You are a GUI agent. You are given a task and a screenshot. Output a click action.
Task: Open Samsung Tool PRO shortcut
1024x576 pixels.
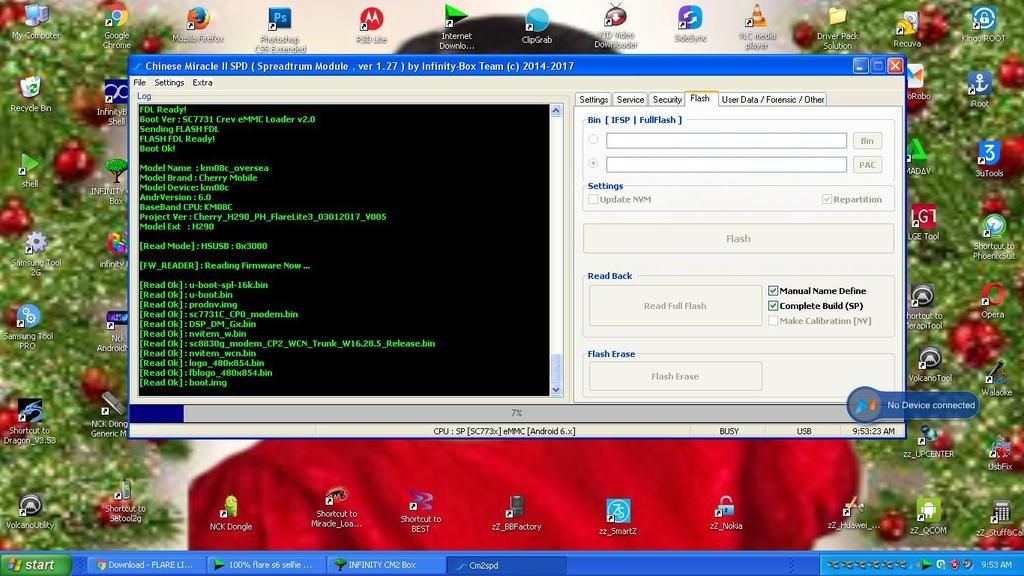(x=28, y=318)
